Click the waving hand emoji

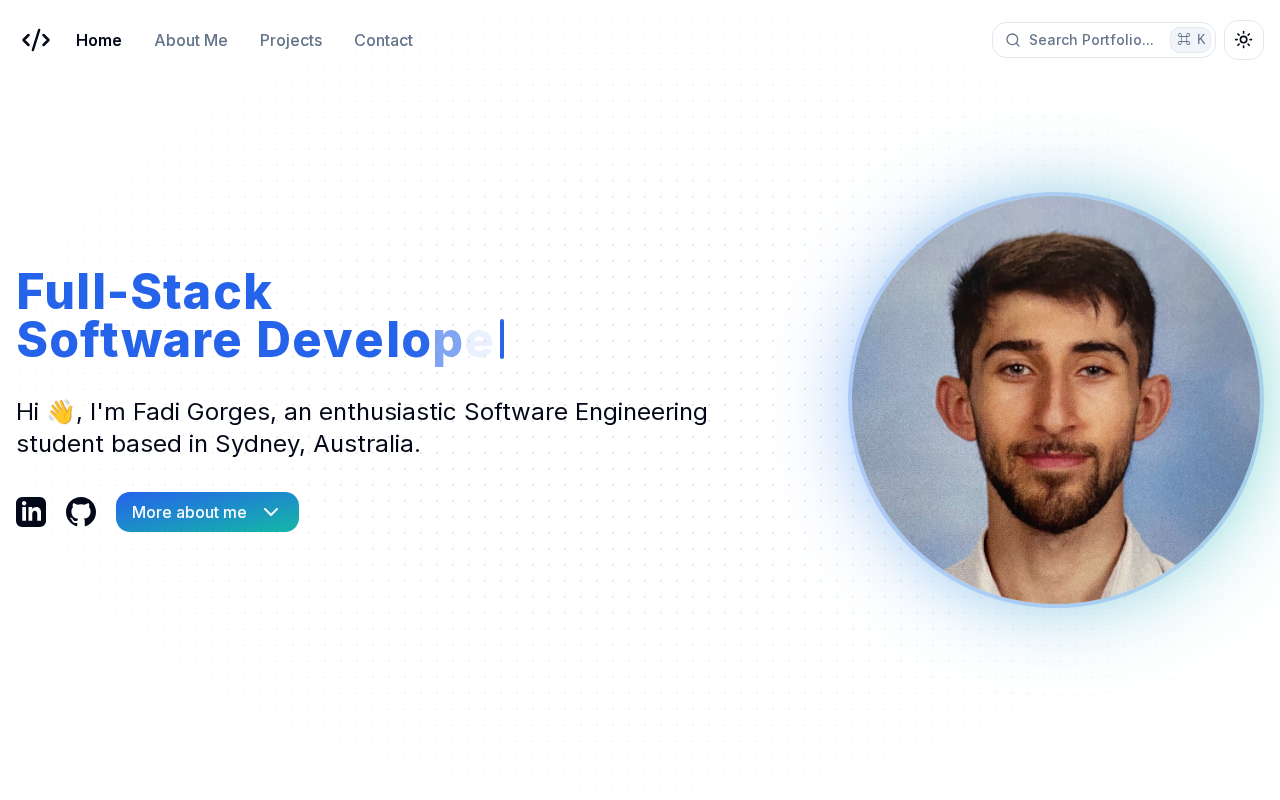[60, 412]
